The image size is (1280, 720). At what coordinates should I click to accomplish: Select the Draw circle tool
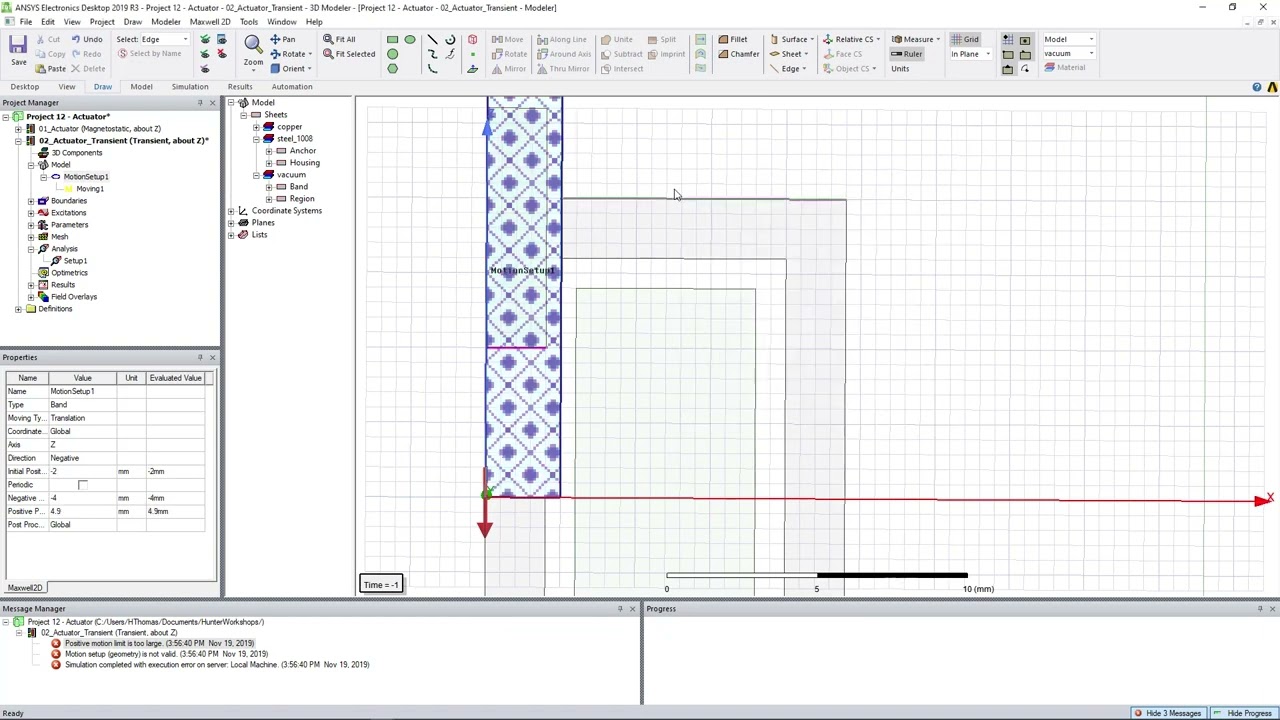click(392, 53)
